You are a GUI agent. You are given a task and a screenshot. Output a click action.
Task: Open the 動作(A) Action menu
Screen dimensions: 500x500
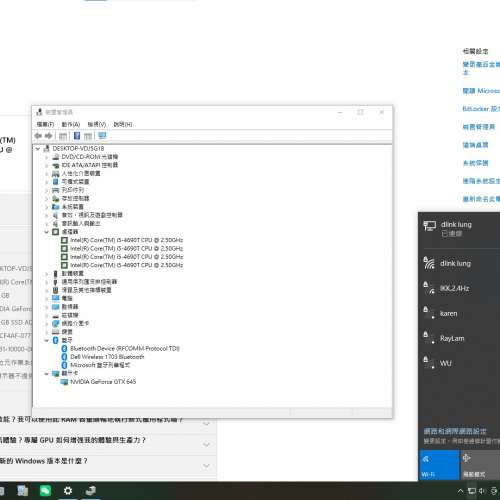(71, 124)
